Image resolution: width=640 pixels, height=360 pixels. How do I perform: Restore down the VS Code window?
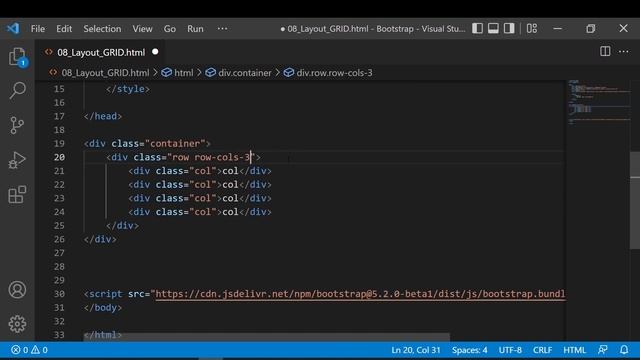click(590, 29)
